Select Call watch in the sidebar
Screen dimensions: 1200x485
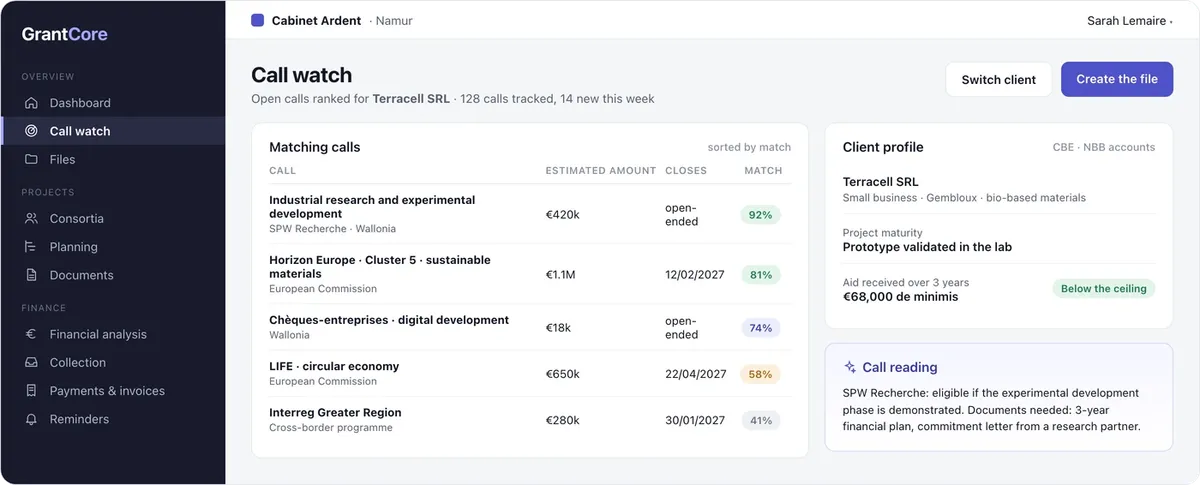click(113, 131)
